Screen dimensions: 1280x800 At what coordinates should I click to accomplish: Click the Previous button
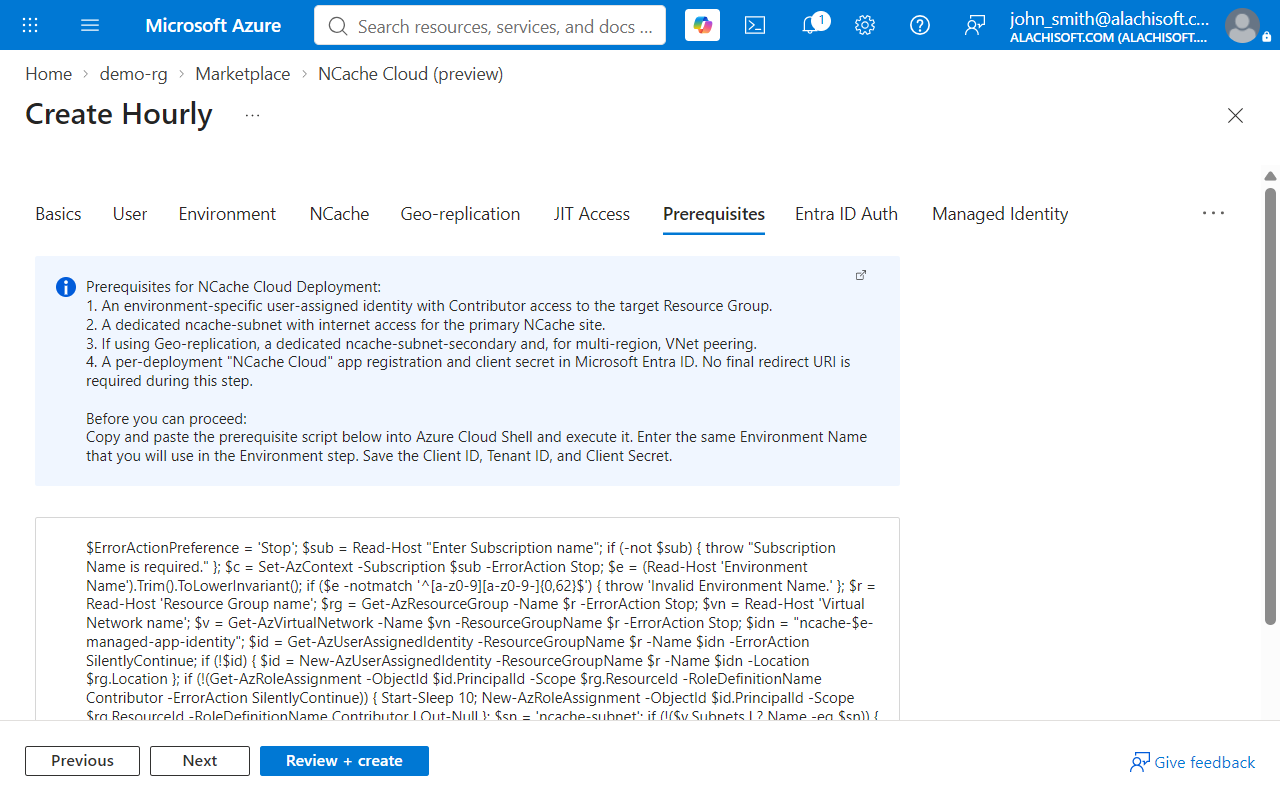[x=82, y=761]
